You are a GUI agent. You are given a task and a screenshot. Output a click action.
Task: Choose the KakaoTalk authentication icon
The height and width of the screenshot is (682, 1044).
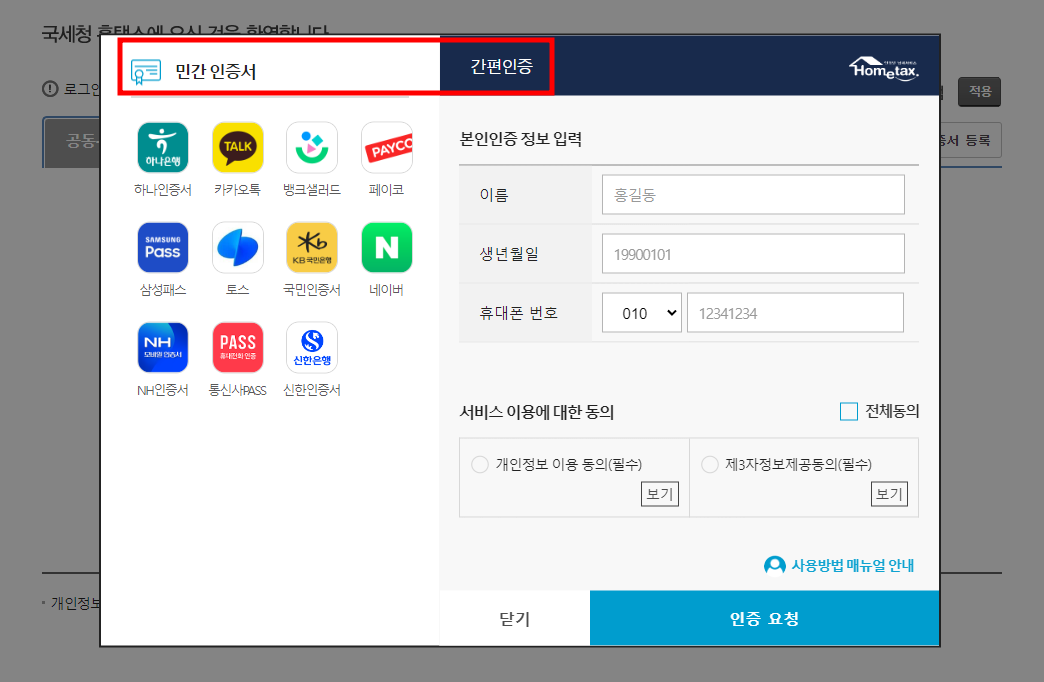click(x=238, y=147)
